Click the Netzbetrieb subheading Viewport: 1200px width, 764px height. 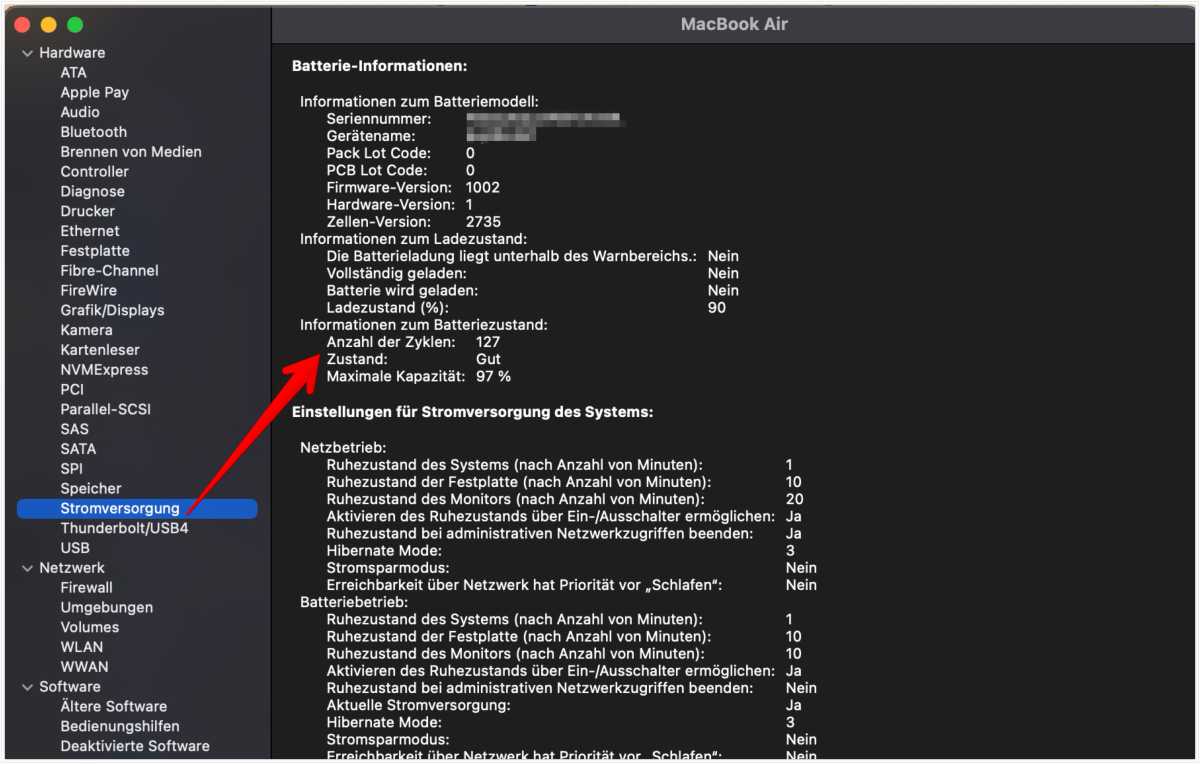coord(343,447)
